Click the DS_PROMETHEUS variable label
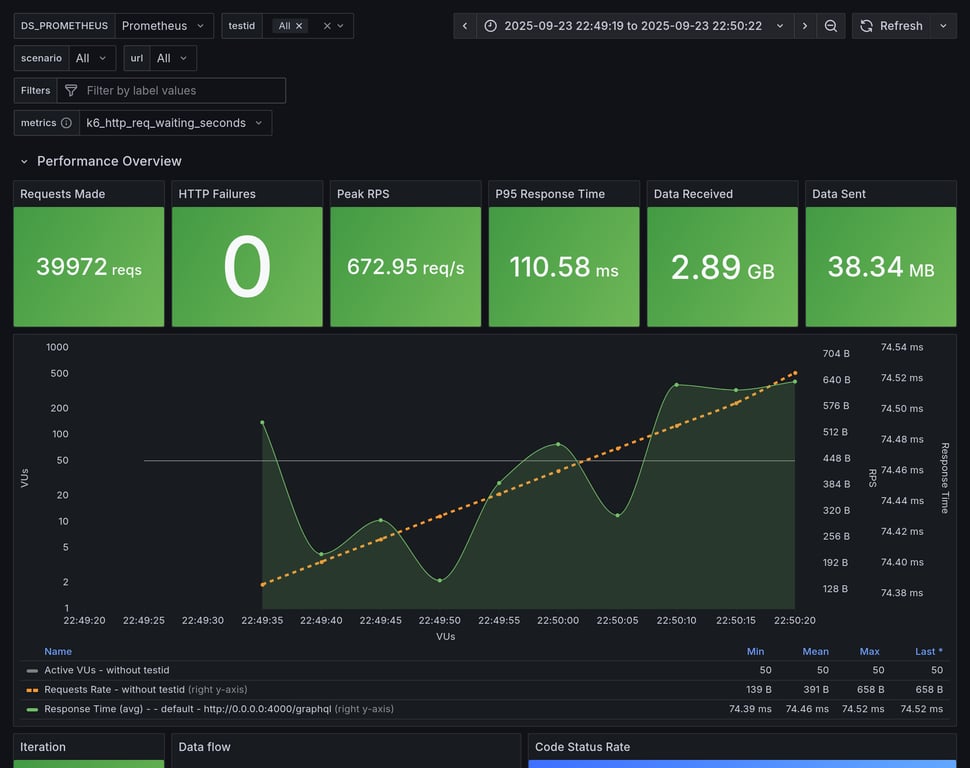This screenshot has height=768, width=970. tap(64, 26)
